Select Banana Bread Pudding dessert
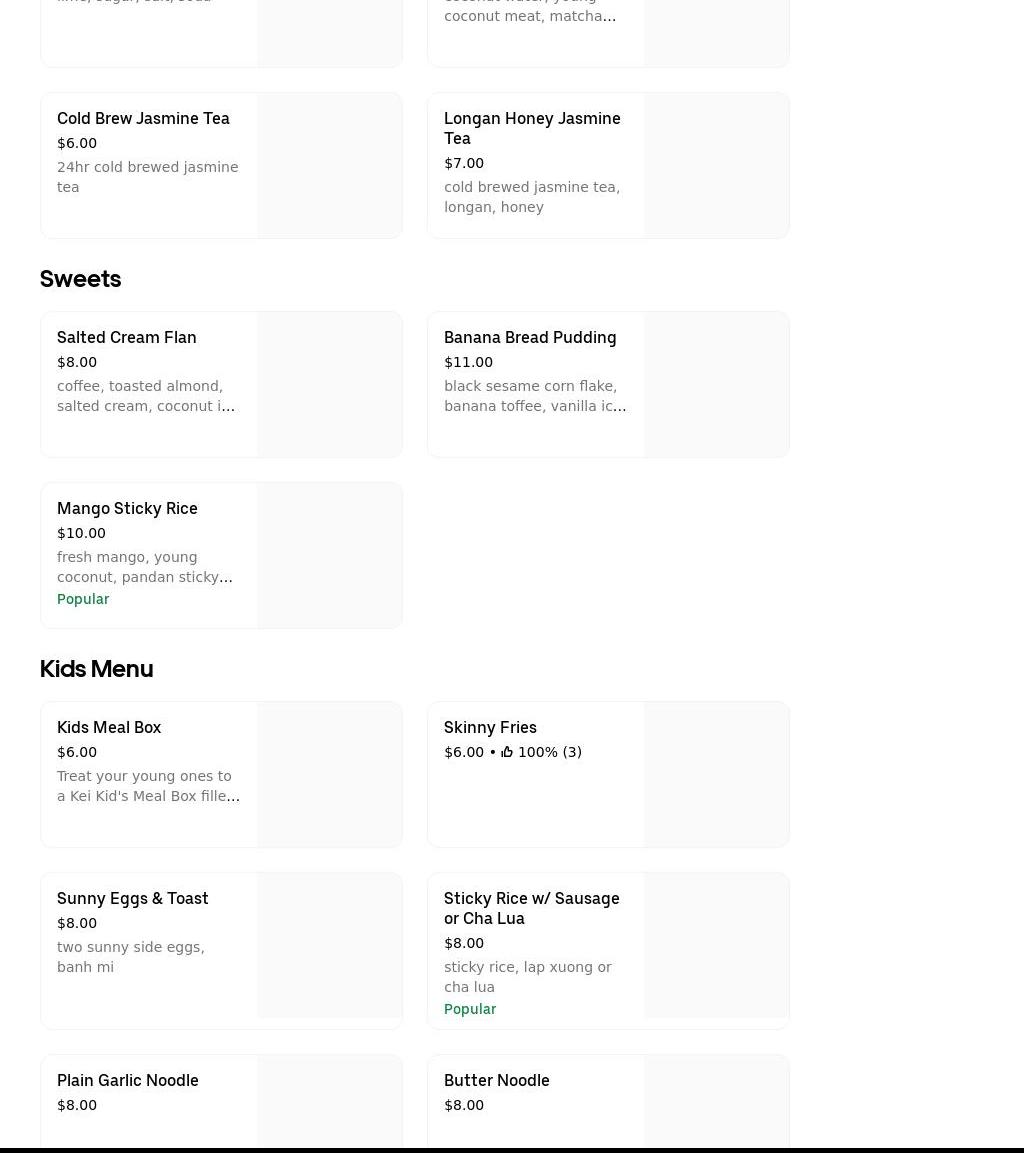Screen dimensions: 1024x1153 tap(530, 337)
